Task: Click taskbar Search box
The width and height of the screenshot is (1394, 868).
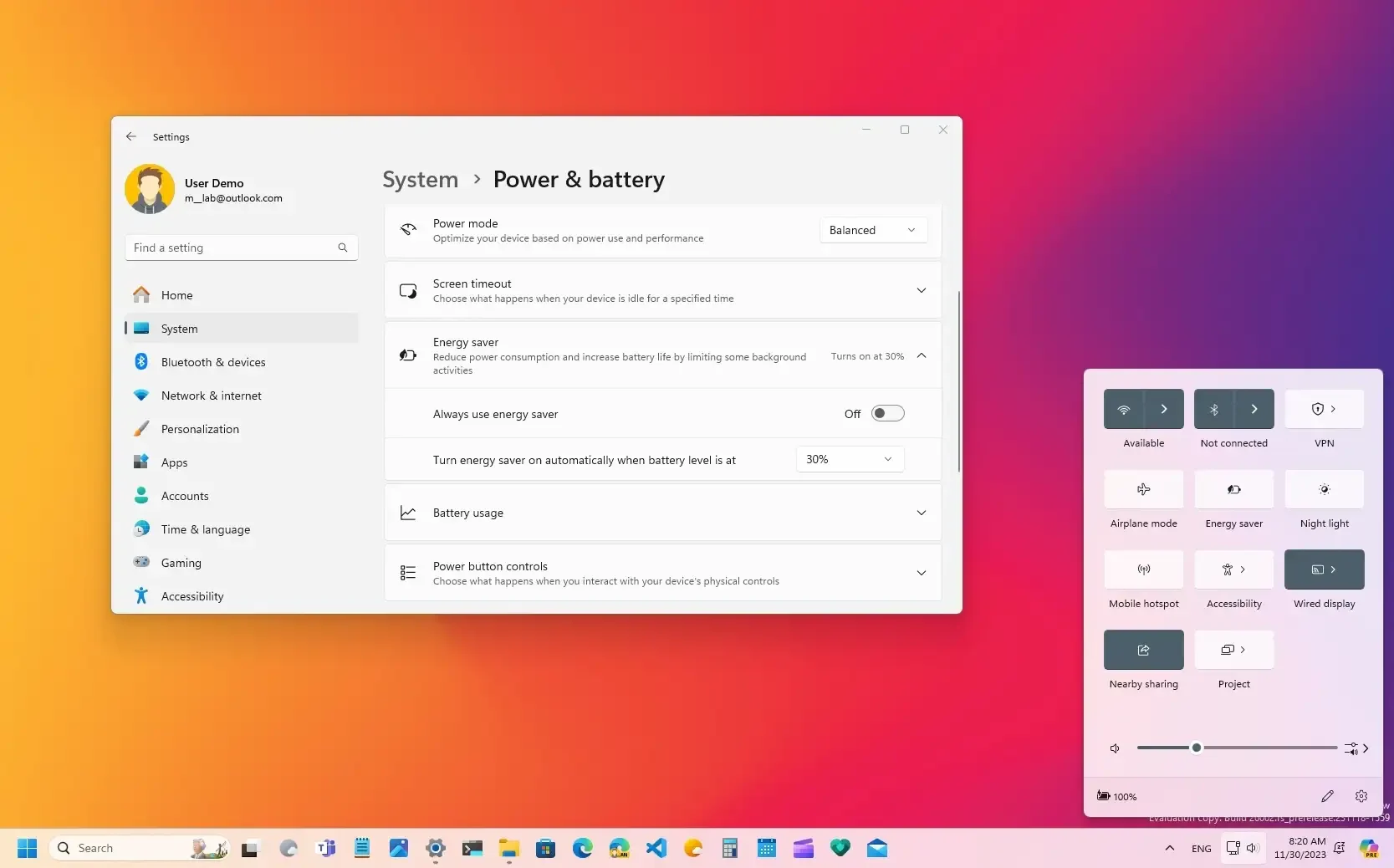Action: pyautogui.click(x=140, y=848)
